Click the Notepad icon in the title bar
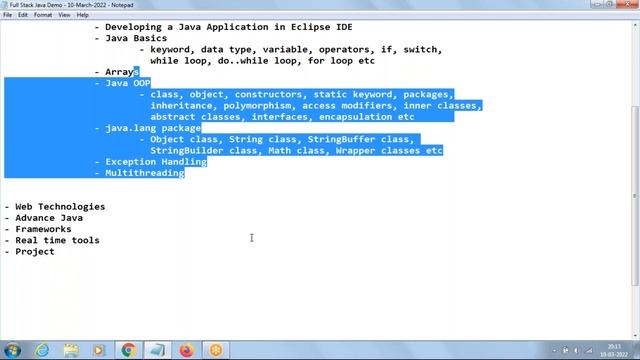The width and height of the screenshot is (640, 360). pos(4,5)
